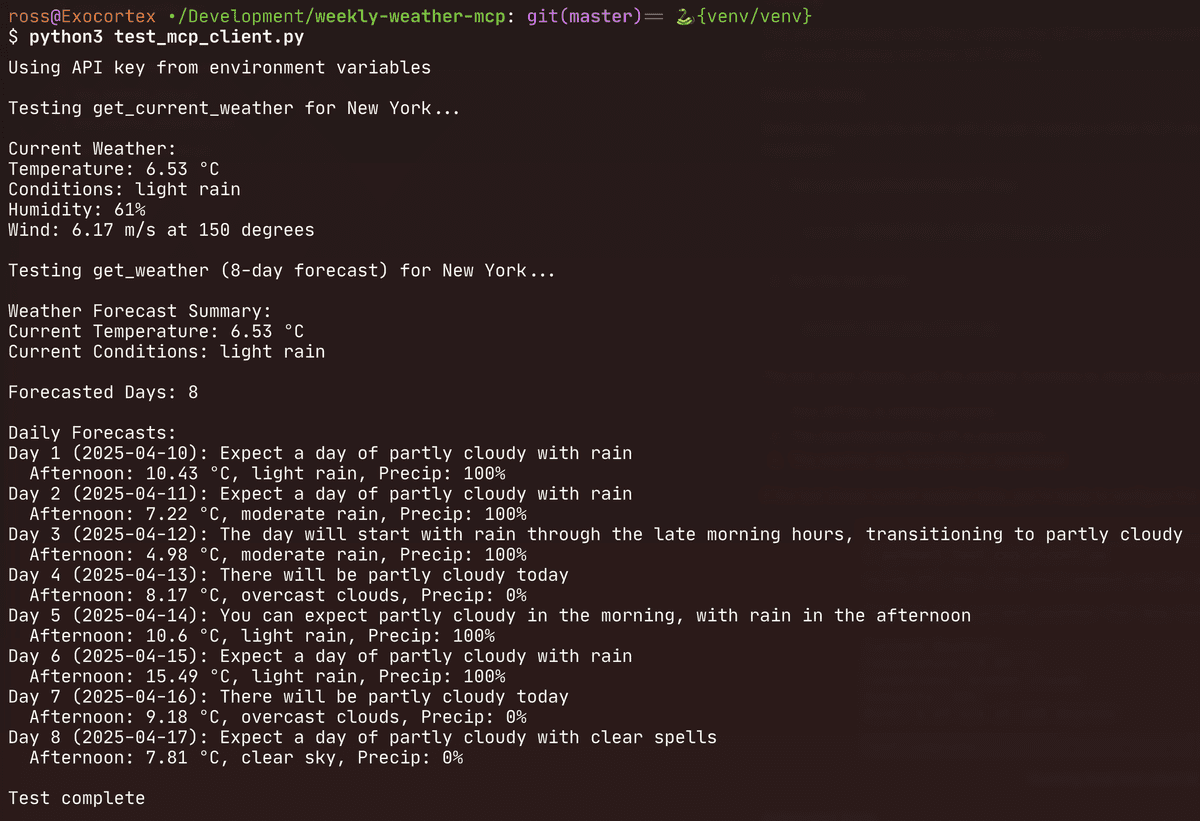The height and width of the screenshot is (821, 1200).
Task: Click the snake venv icon in prompt
Action: [x=684, y=17]
